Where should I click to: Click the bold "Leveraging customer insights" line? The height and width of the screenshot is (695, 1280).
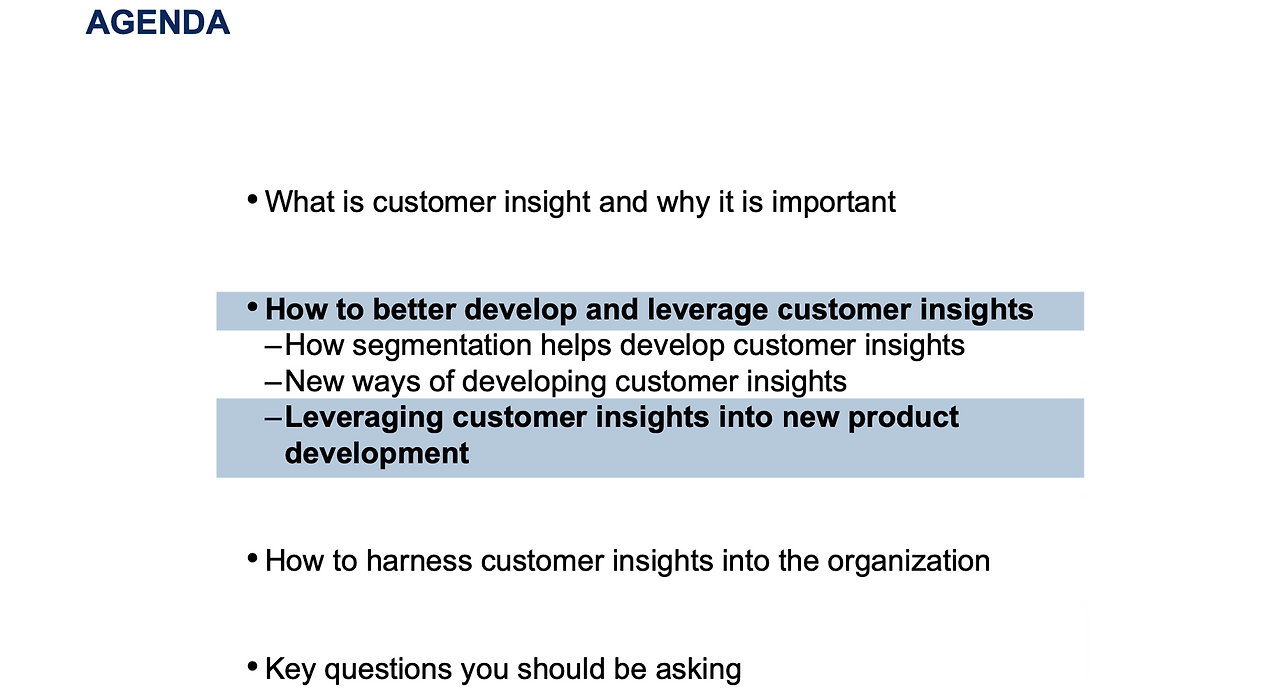pyautogui.click(x=621, y=418)
